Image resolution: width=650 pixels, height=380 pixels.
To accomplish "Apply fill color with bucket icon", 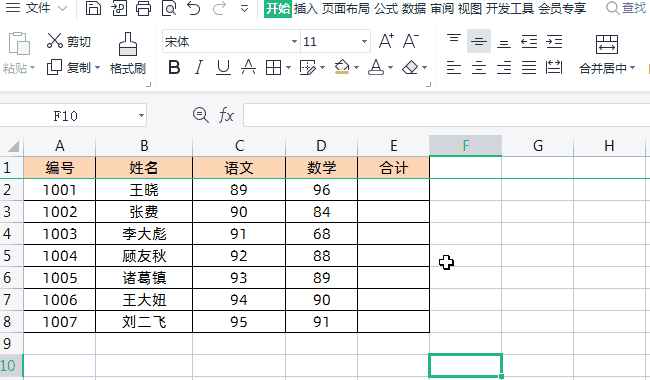I will (342, 67).
